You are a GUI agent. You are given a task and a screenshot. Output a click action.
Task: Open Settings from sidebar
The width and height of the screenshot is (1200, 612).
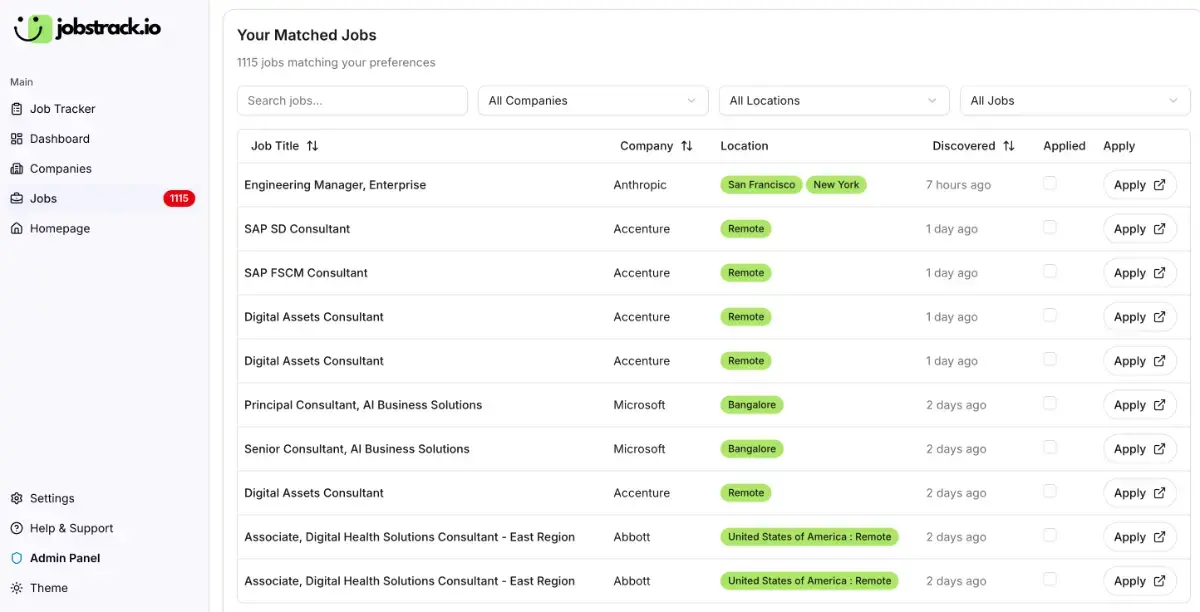pos(104,499)
